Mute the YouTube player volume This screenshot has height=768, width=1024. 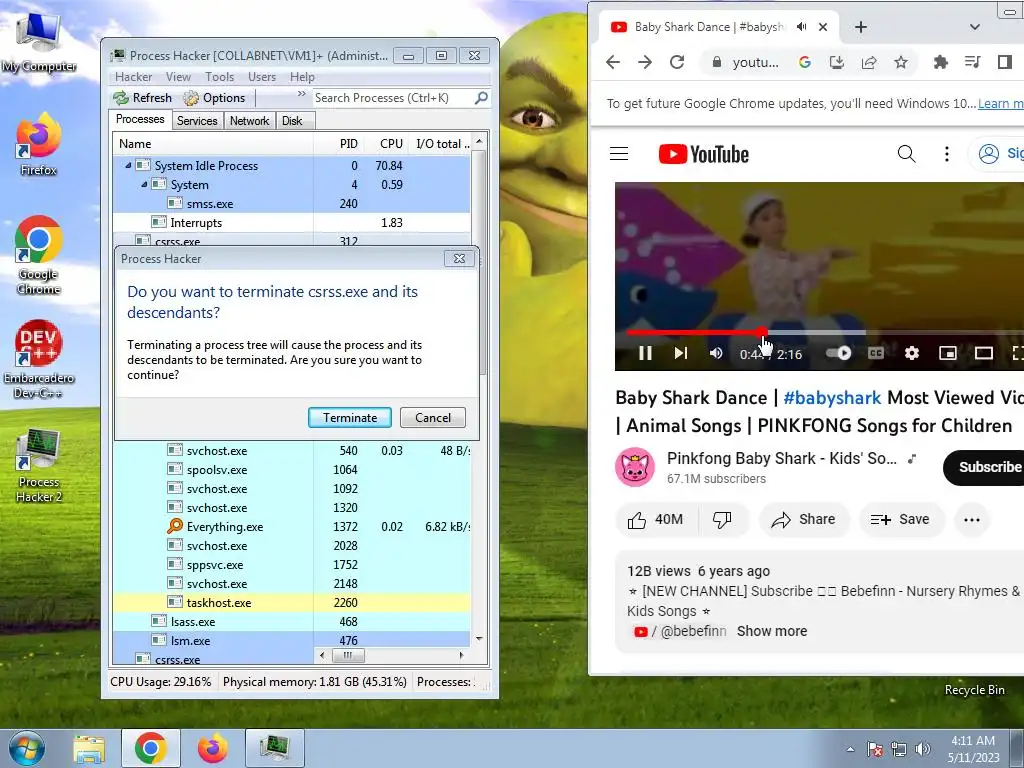pos(716,353)
